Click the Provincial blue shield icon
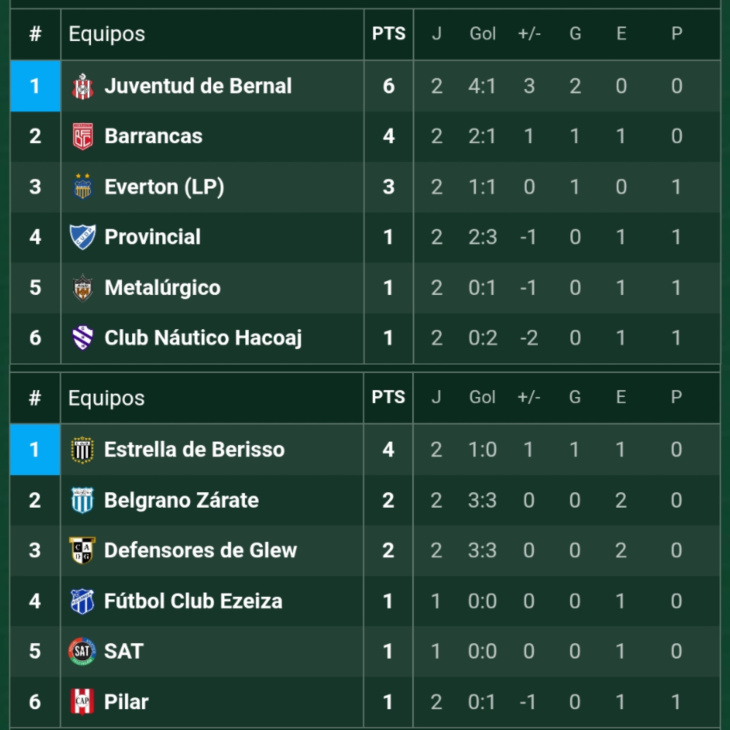This screenshot has width=730, height=730. coord(82,237)
